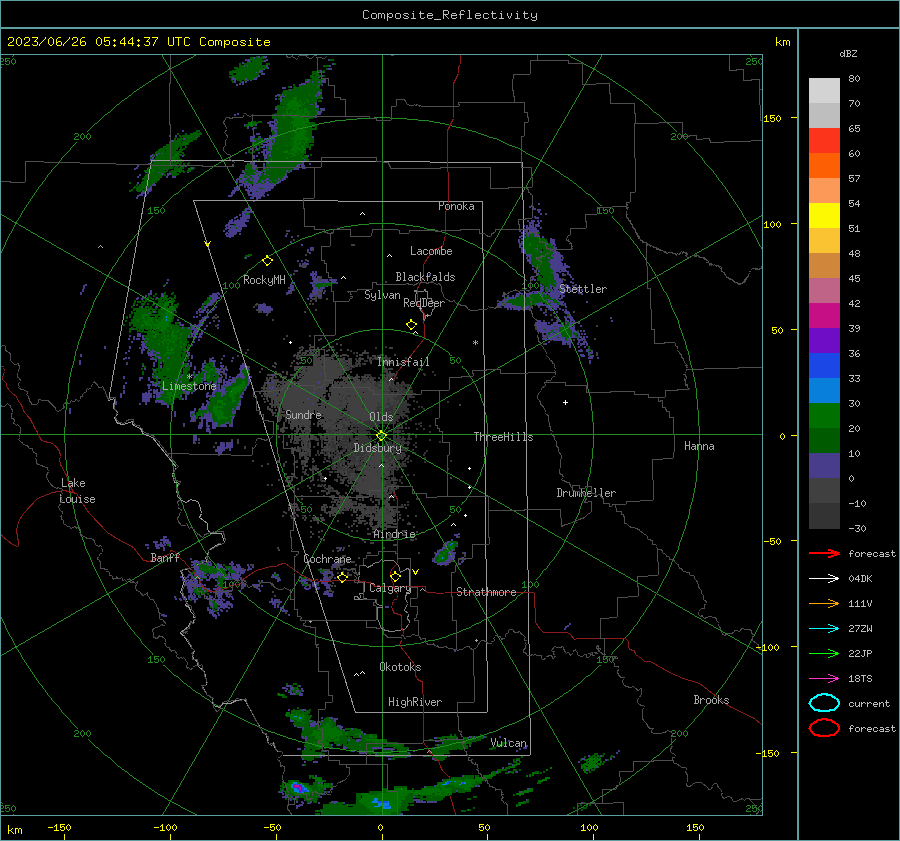
Task: Select the light blue 30-33 dBZ swatch
Action: [x=824, y=390]
